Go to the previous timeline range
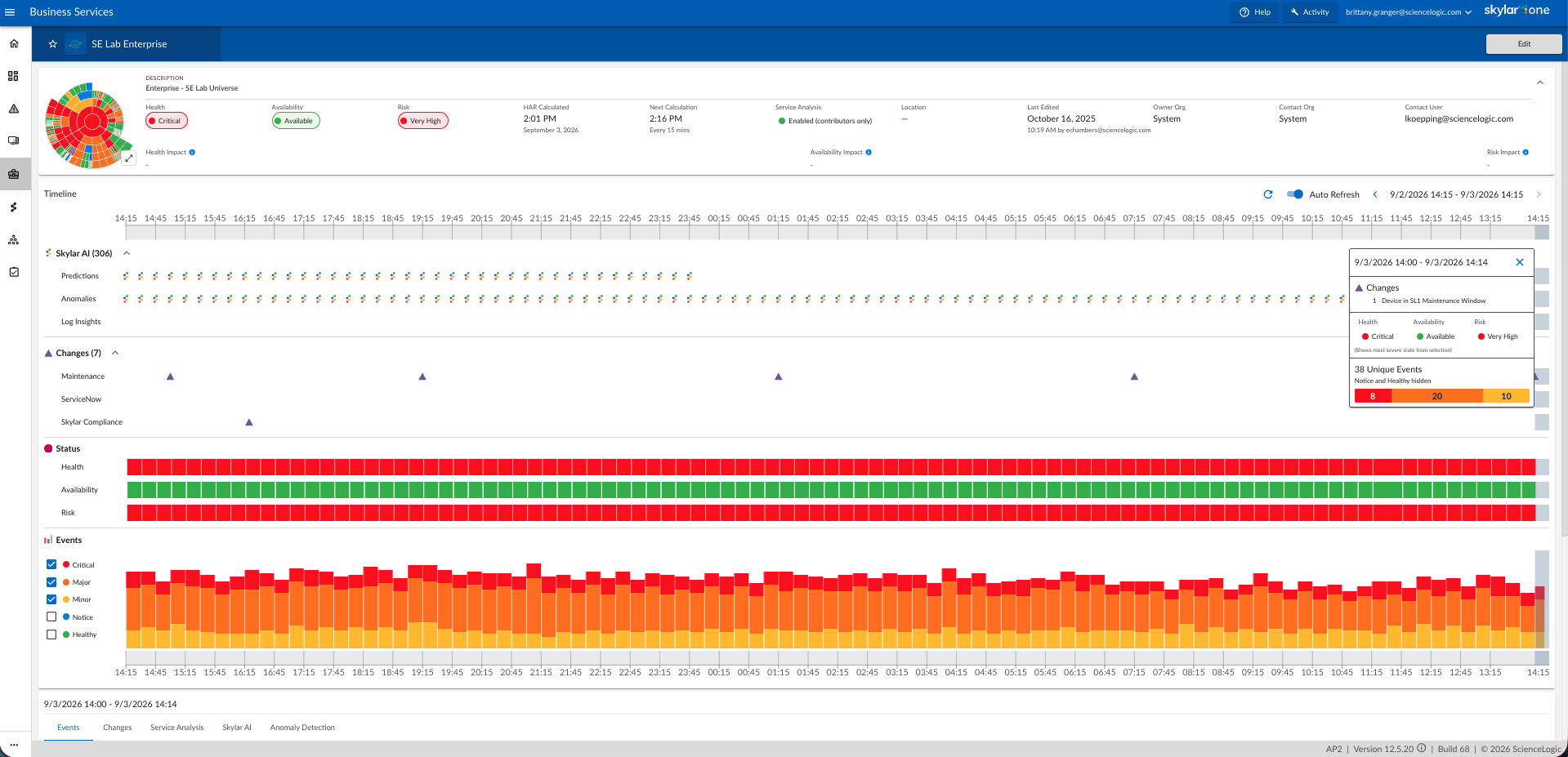1568x757 pixels. 1375,194
